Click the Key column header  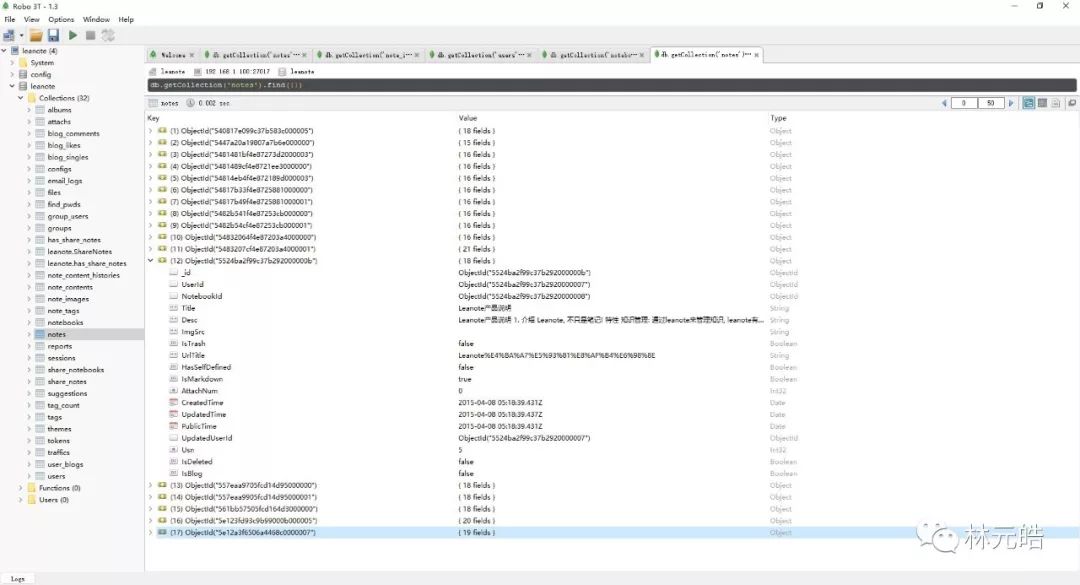(x=153, y=118)
